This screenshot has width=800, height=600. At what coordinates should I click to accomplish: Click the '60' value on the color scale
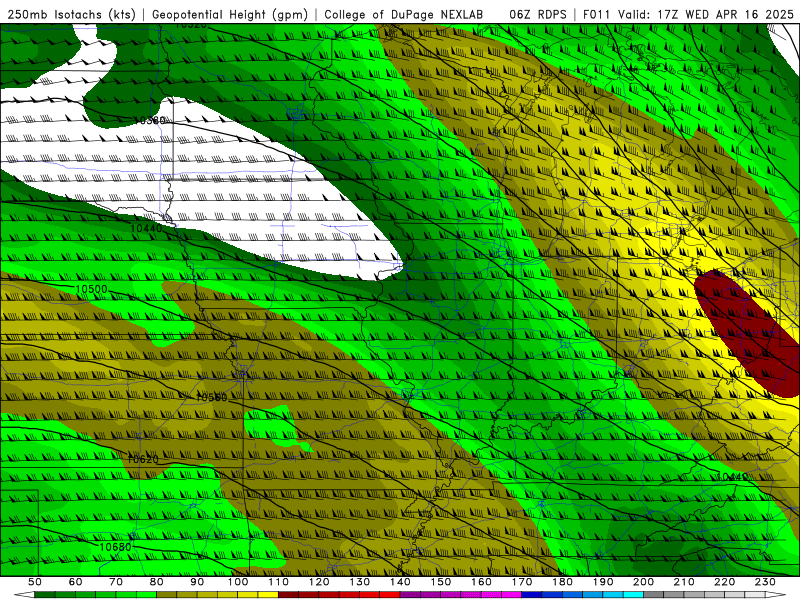(x=76, y=582)
